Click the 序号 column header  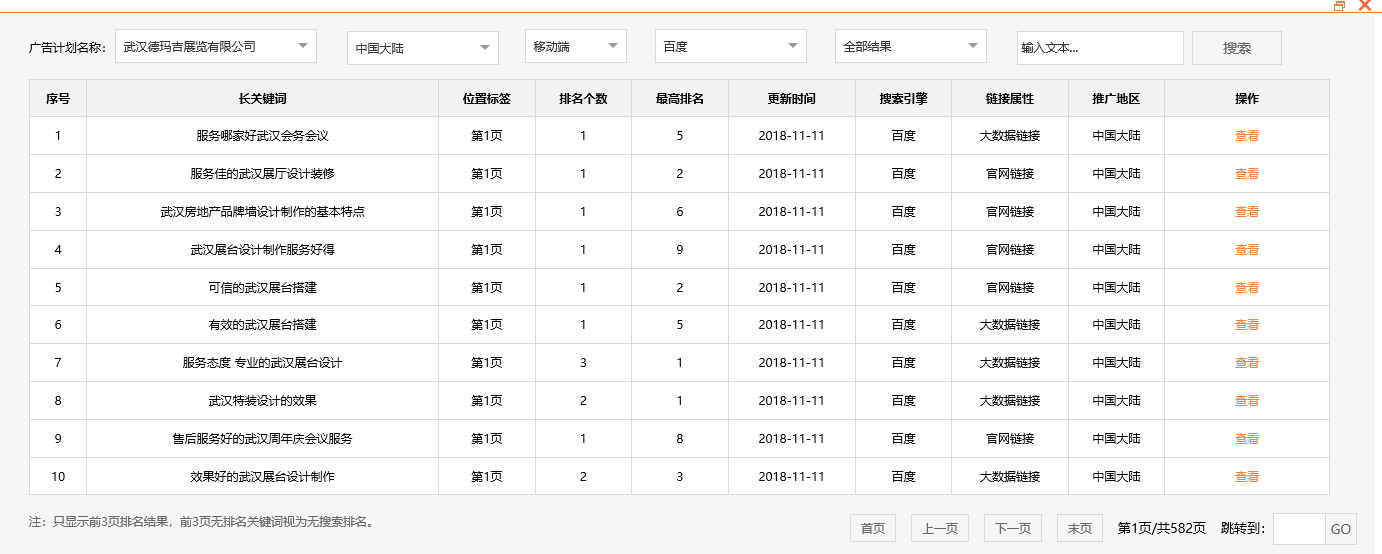pos(58,99)
